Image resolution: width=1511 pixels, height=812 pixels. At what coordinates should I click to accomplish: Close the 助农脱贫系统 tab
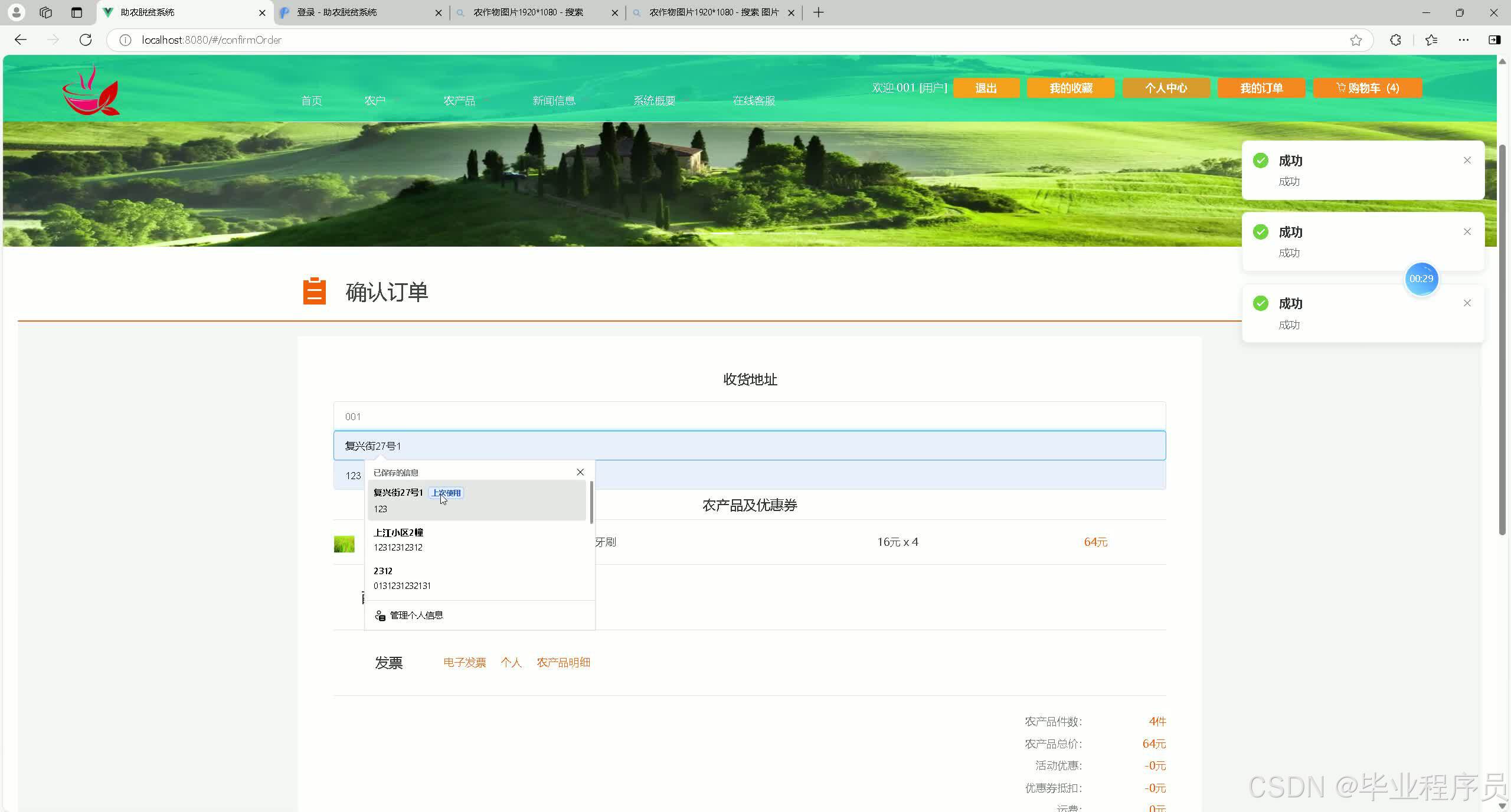click(262, 12)
